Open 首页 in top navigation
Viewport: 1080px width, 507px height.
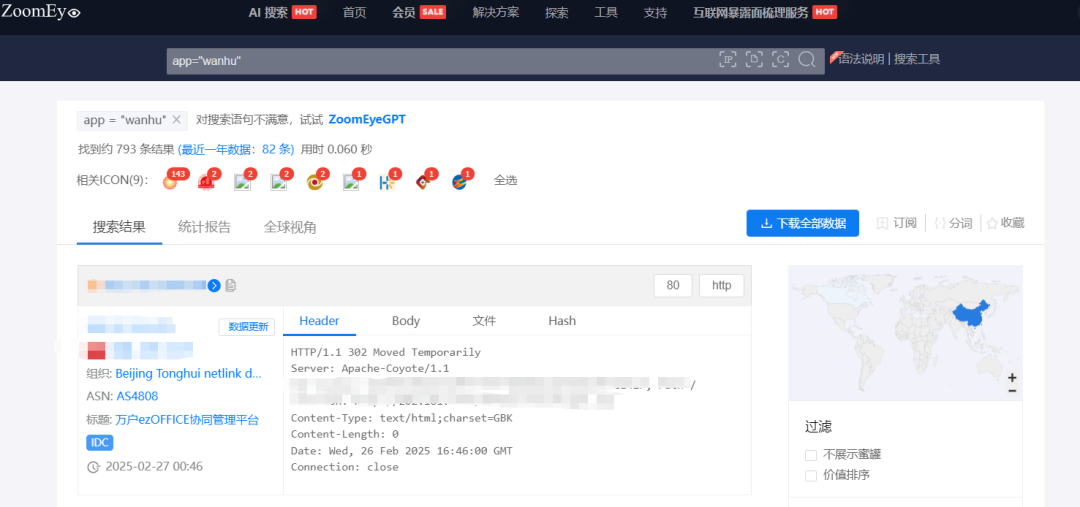(354, 12)
